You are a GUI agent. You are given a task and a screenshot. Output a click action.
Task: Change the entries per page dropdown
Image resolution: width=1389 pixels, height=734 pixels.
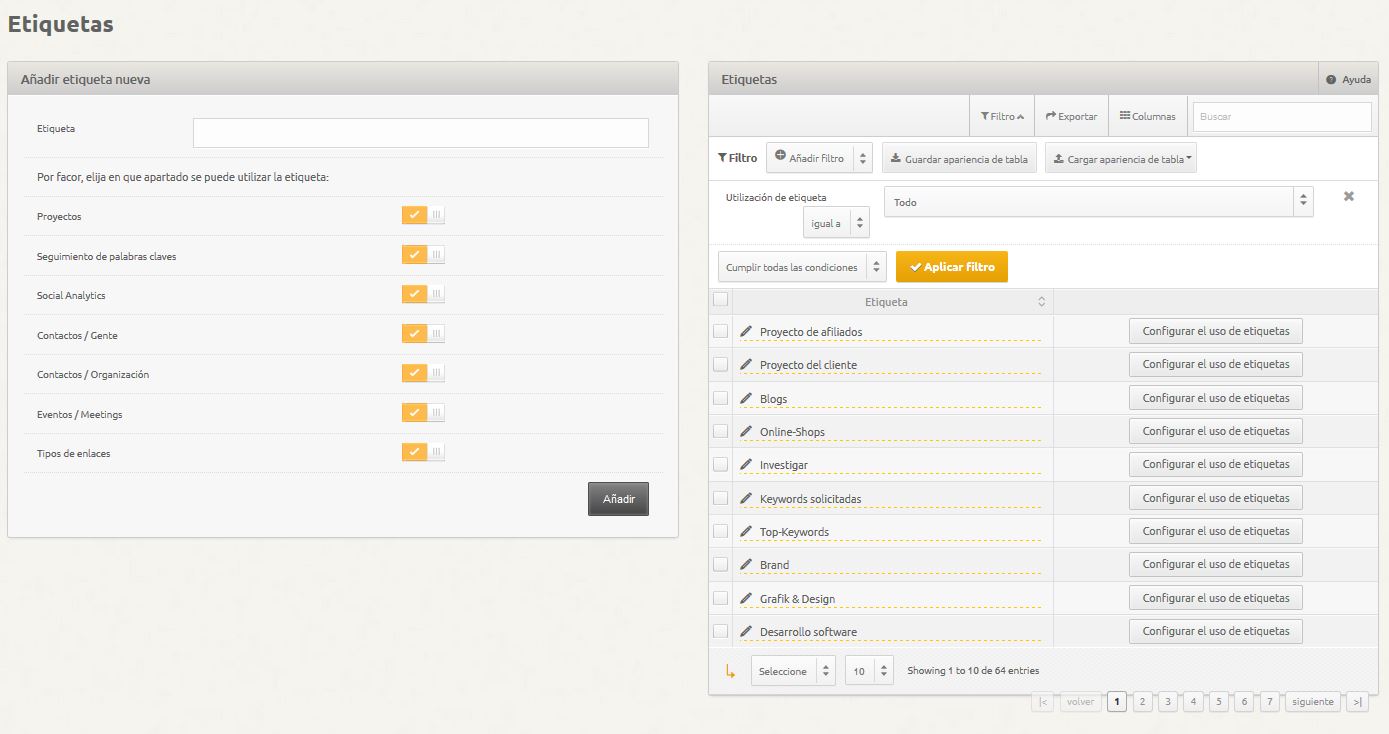pyautogui.click(x=869, y=671)
